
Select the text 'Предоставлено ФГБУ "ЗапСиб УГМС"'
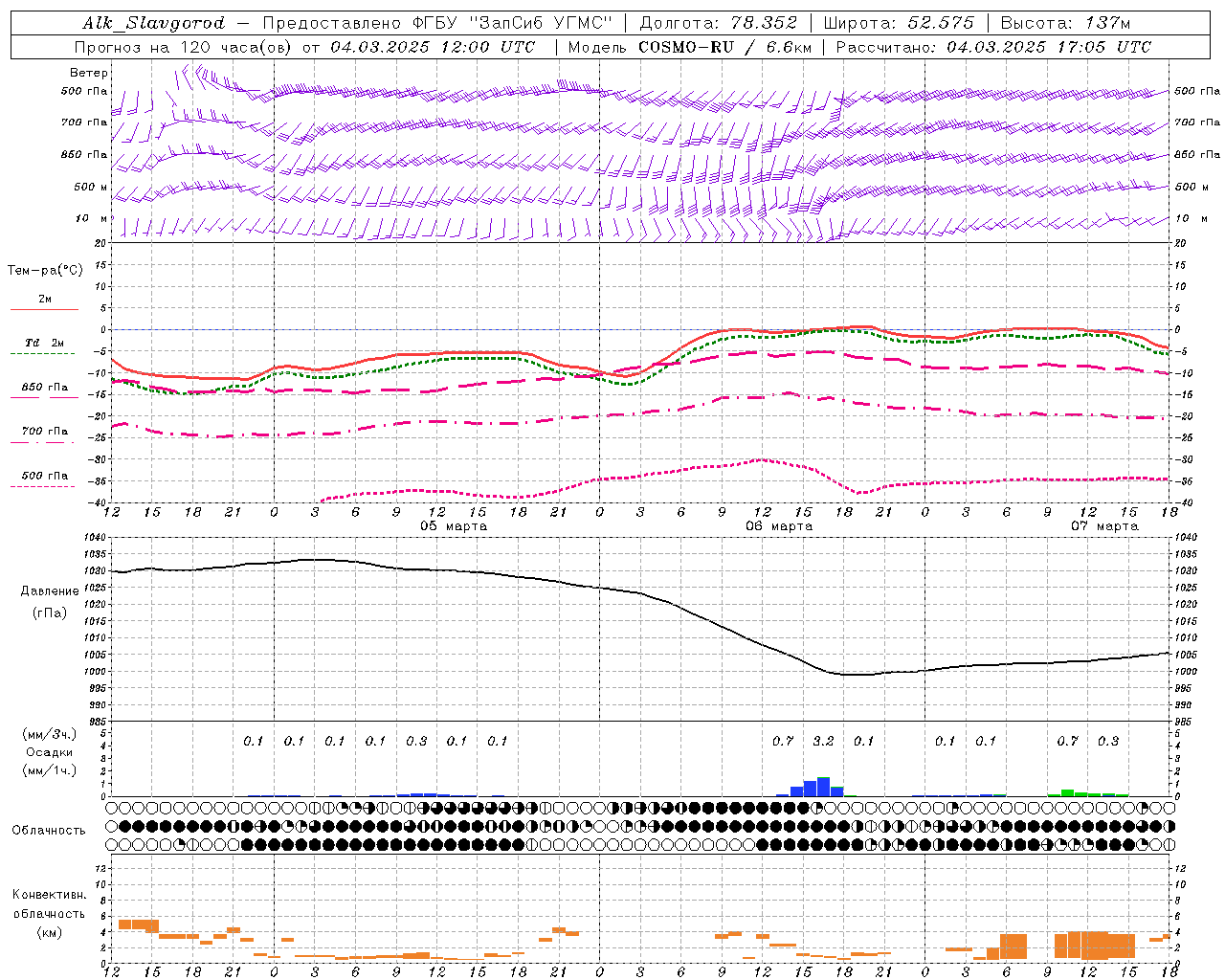[x=436, y=23]
